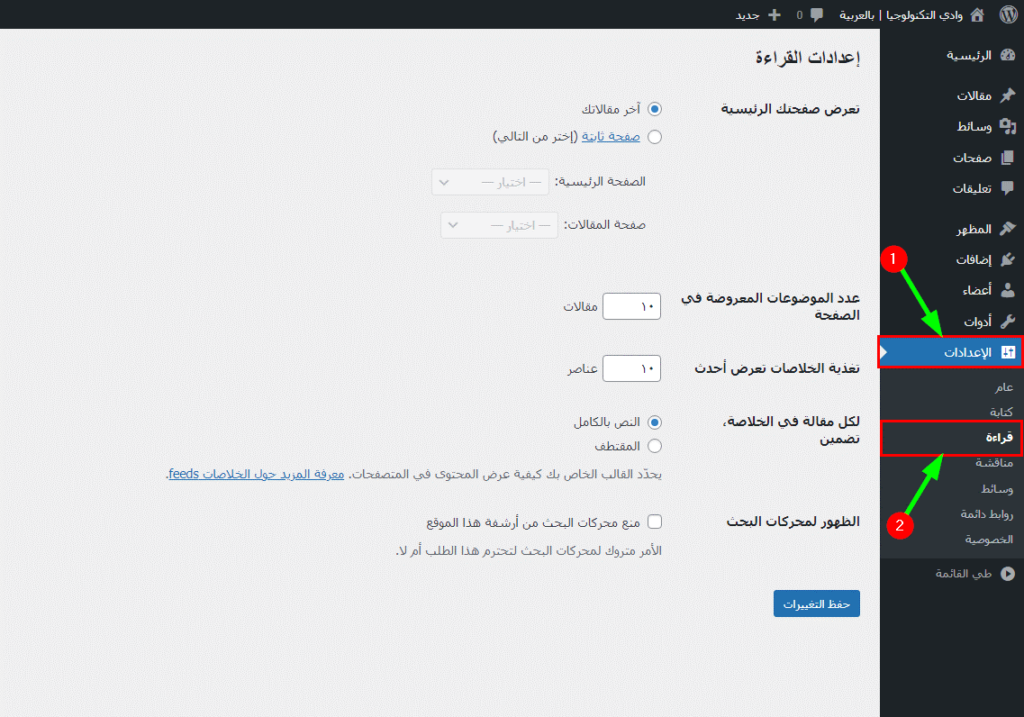Open the قراءة settings submenu item

click(999, 437)
